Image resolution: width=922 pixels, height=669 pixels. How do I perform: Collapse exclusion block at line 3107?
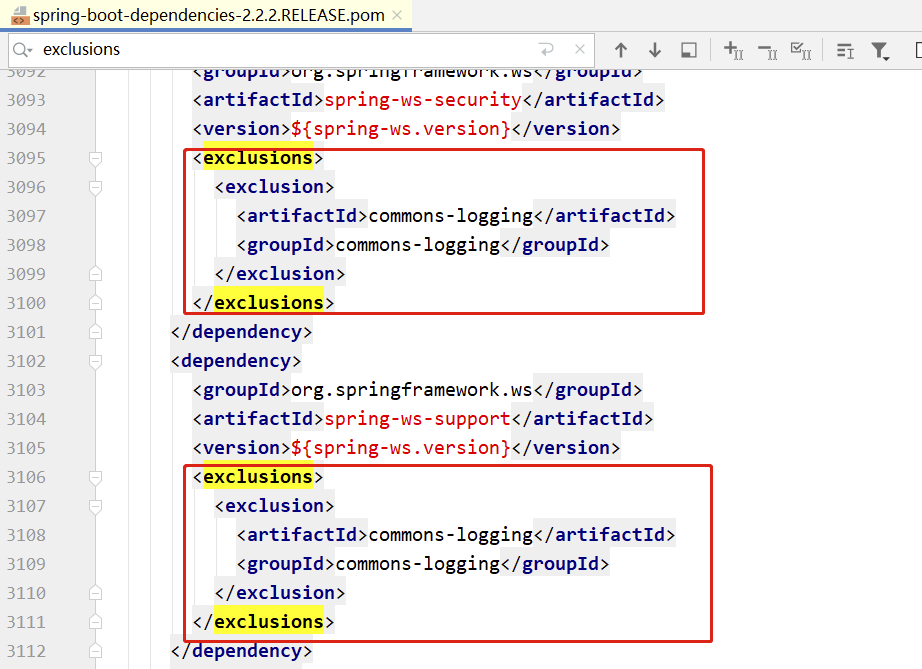95,506
